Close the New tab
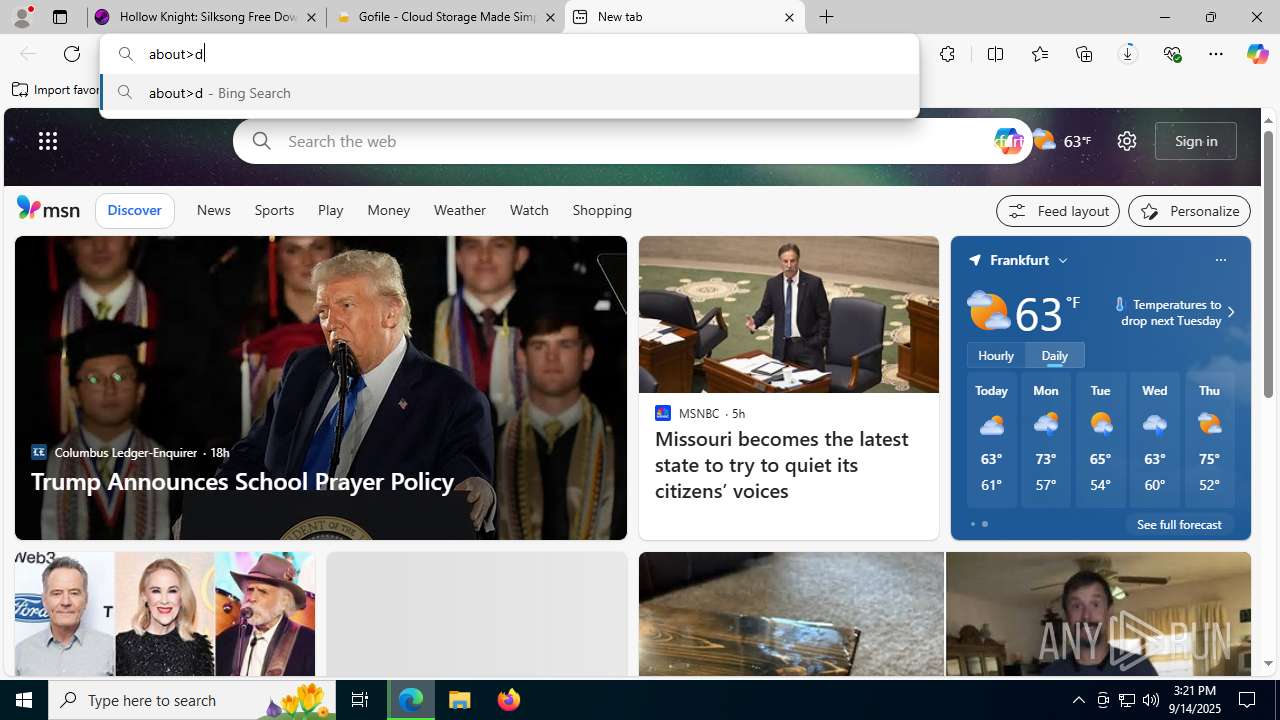Screen dimensions: 1280x720 tap(789, 17)
